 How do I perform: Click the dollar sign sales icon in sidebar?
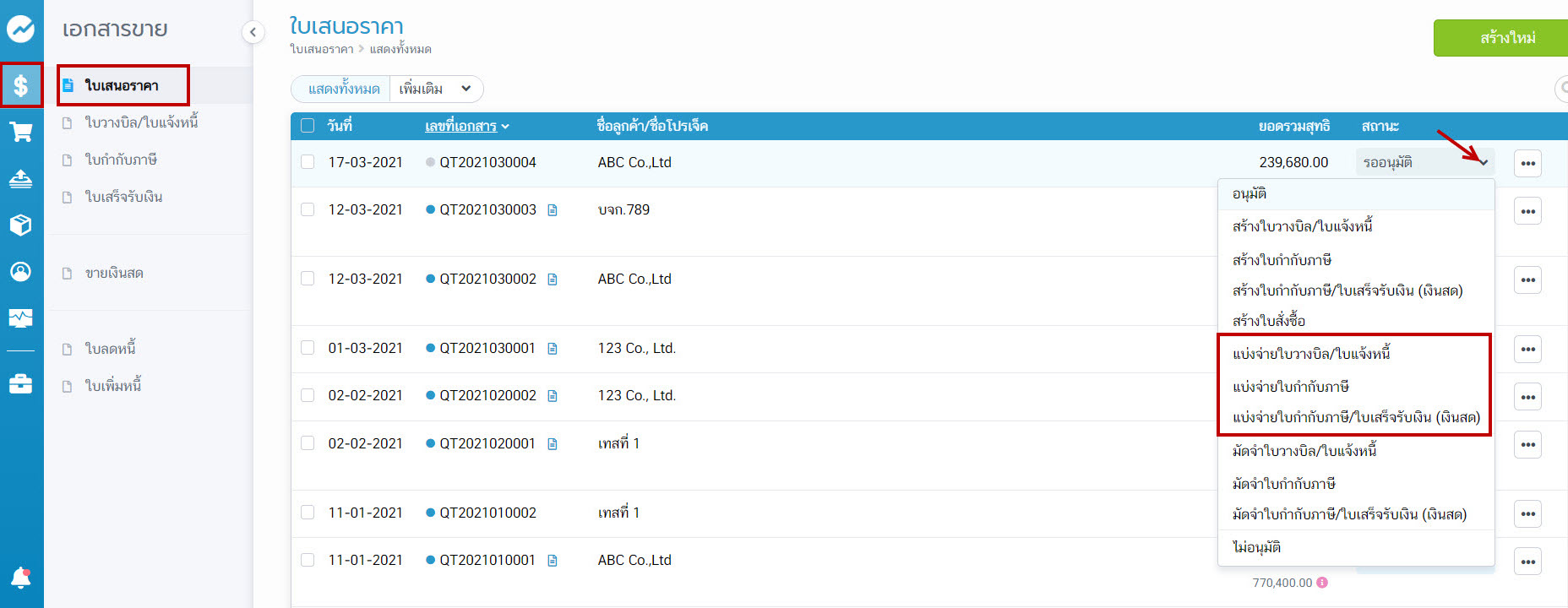pyautogui.click(x=21, y=85)
